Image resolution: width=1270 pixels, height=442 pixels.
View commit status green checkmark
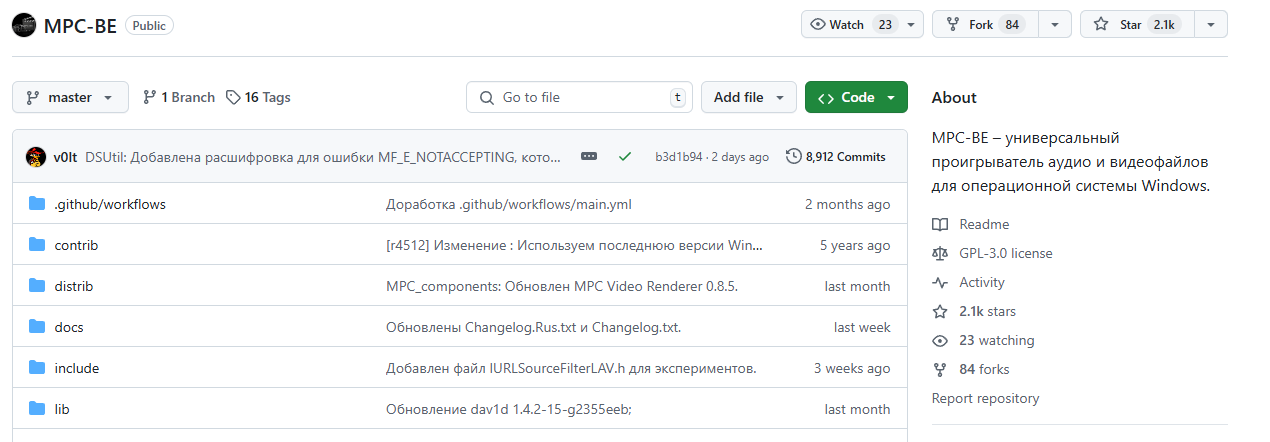pos(625,156)
